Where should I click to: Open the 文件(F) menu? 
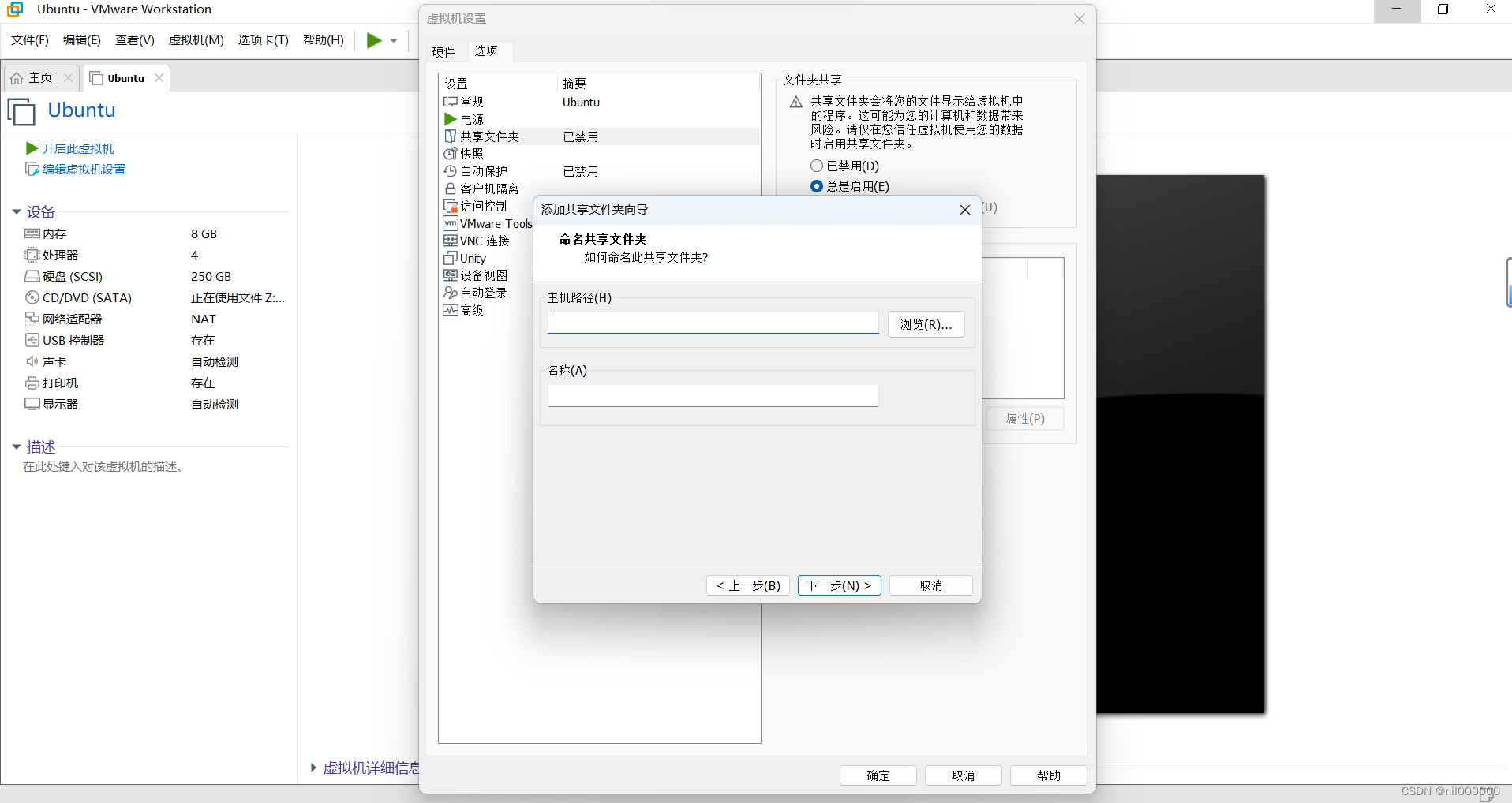click(x=30, y=40)
